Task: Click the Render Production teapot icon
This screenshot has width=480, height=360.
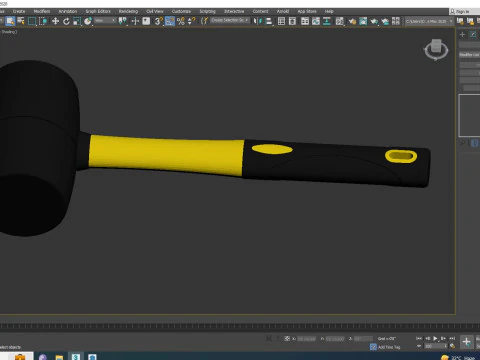Action: [374, 21]
